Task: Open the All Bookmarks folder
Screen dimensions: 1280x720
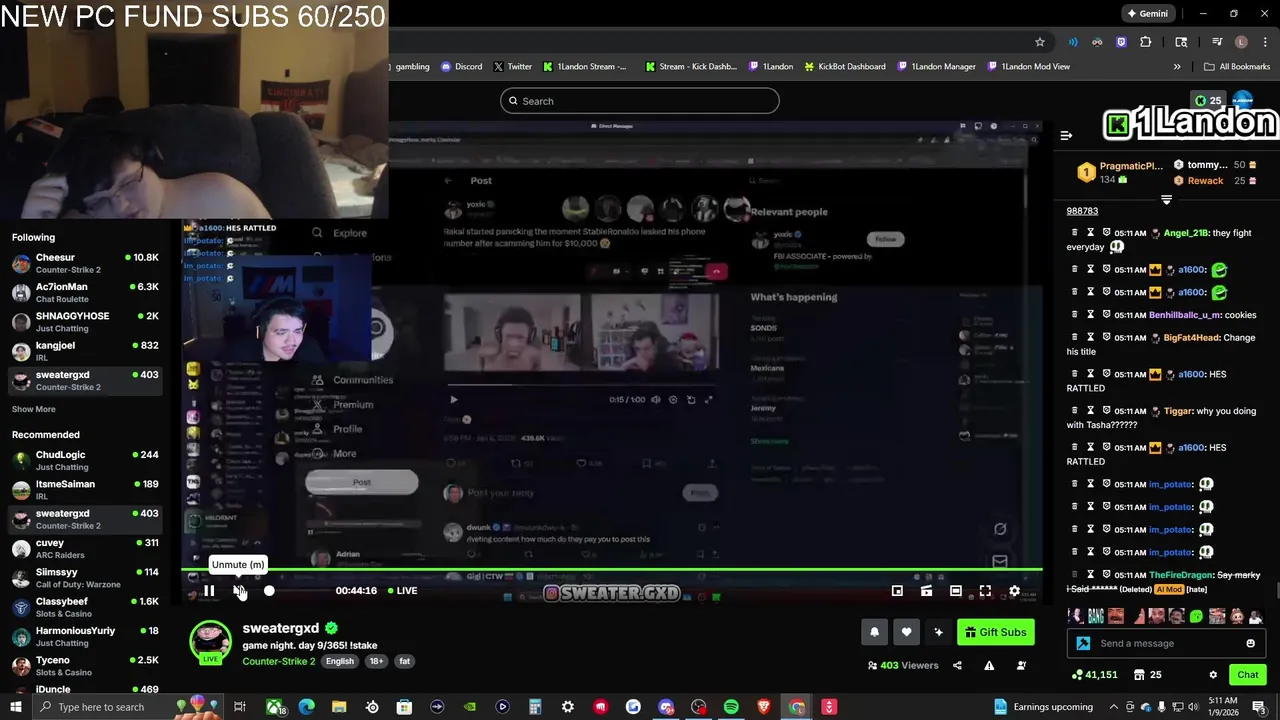Action: (1237, 67)
